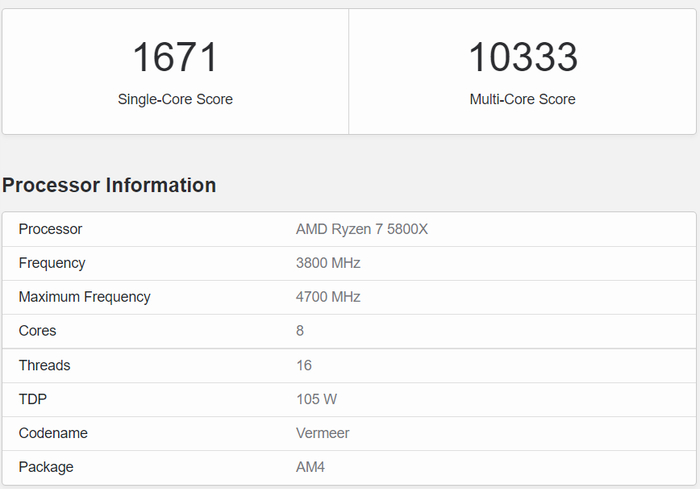Click the cores value 8
Viewport: 700px width, 489px height.
point(300,331)
